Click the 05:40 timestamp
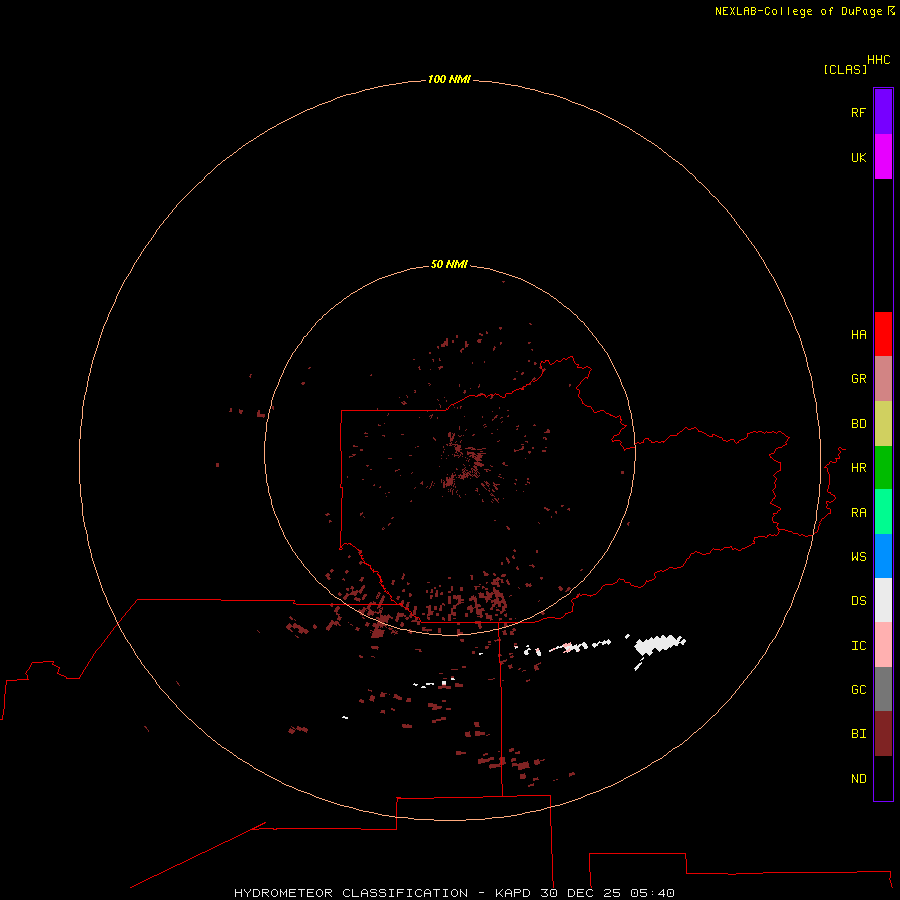This screenshot has width=900, height=900. pyautogui.click(x=653, y=893)
